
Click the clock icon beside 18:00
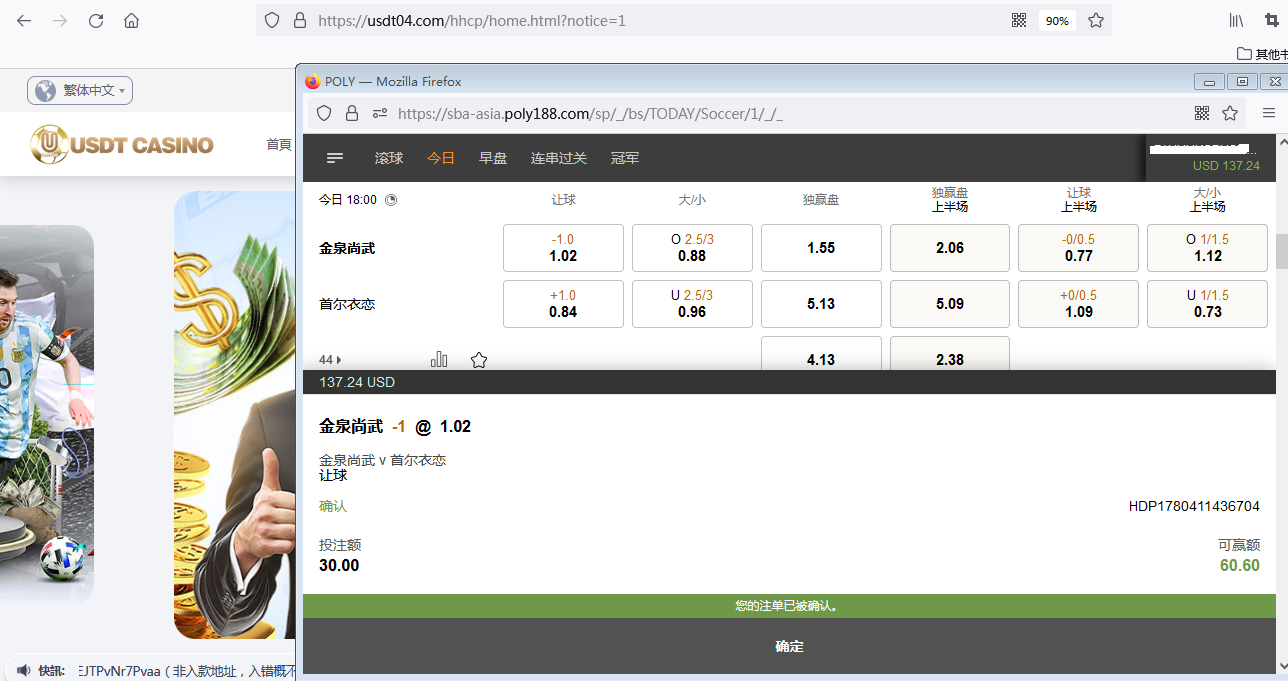(391, 200)
